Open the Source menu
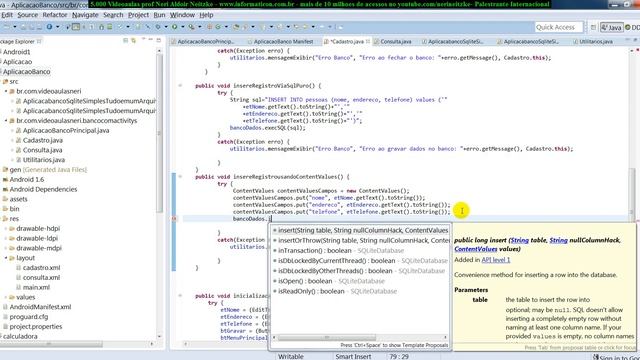Viewport: 640px width, 360px height. (x=27, y=15)
